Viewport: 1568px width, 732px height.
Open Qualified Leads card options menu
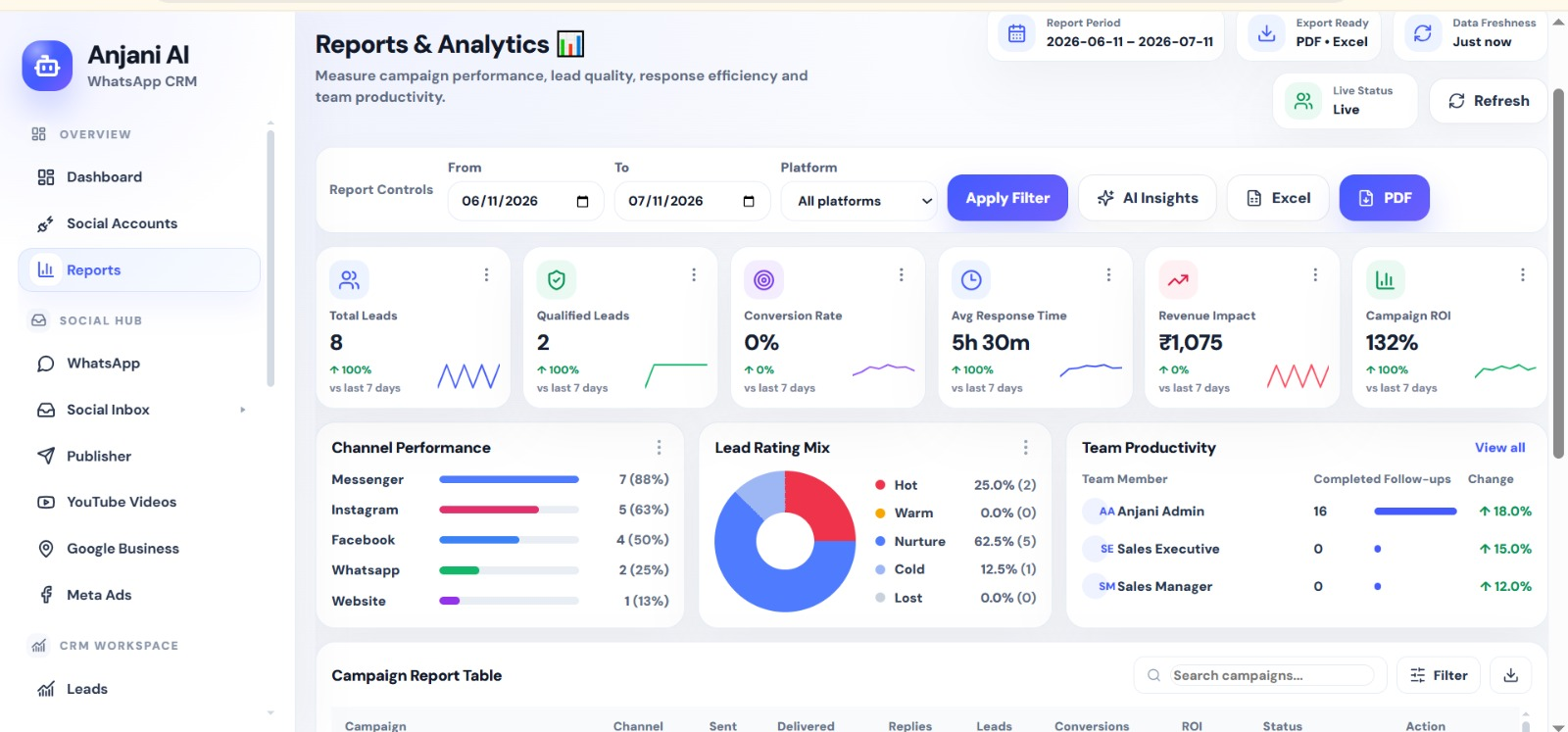tap(694, 275)
